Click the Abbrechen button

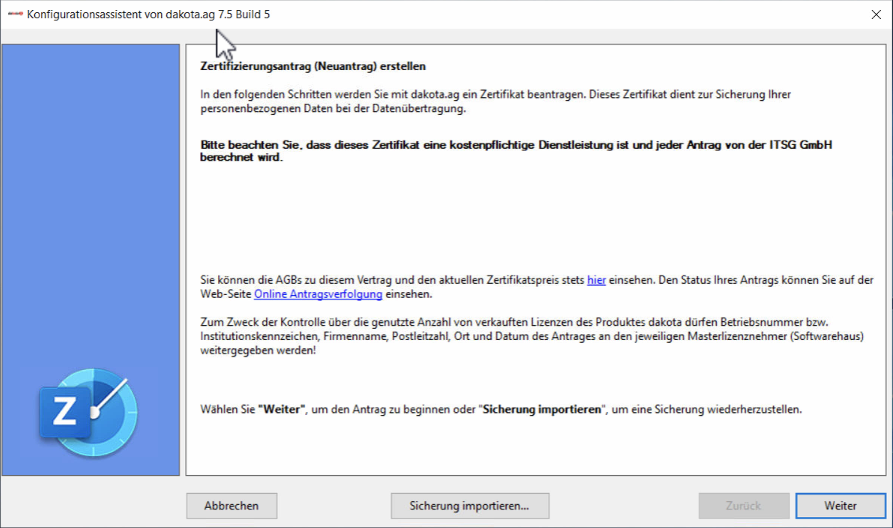coord(231,506)
